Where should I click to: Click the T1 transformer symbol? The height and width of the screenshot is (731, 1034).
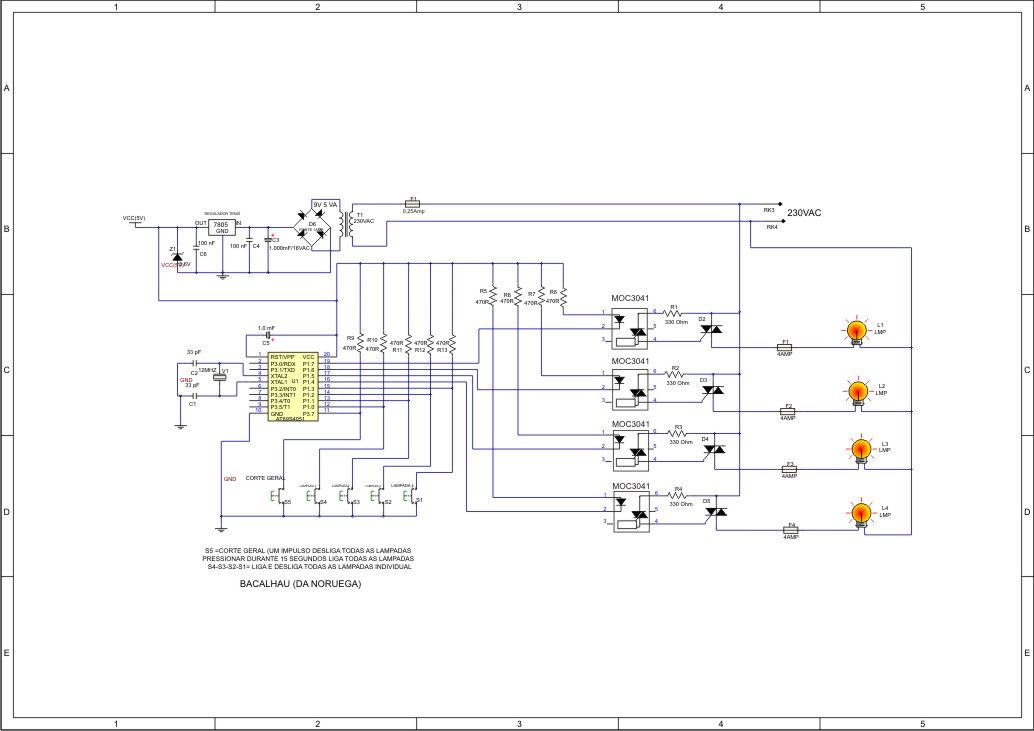coord(347,226)
